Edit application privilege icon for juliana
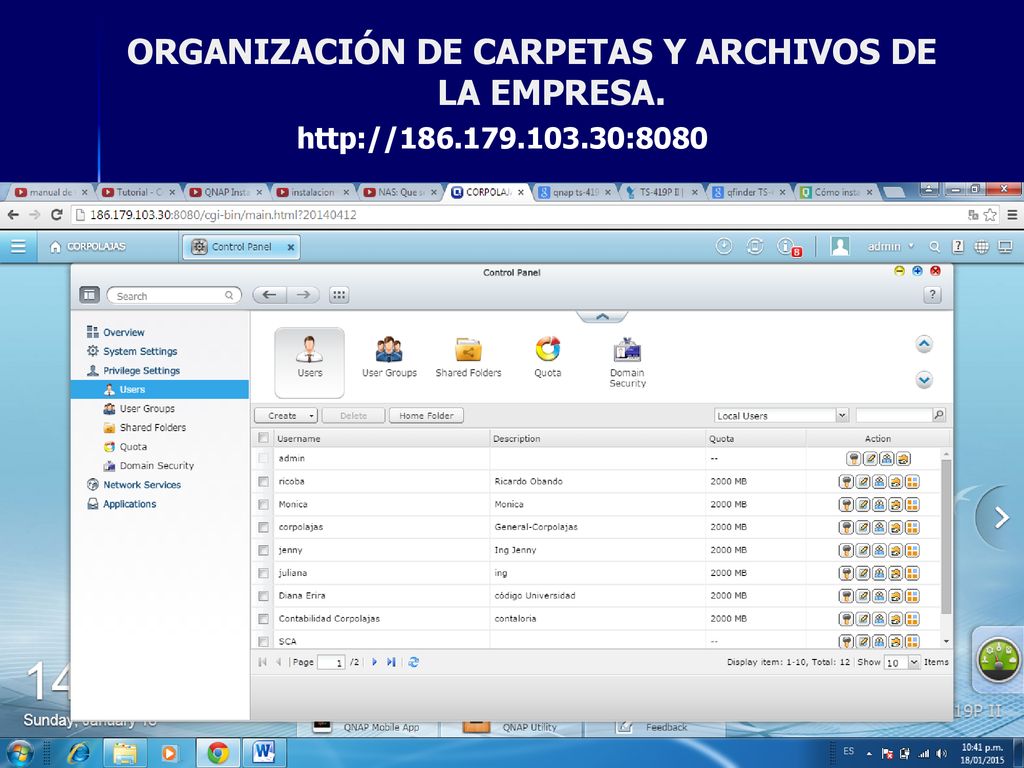 point(912,573)
